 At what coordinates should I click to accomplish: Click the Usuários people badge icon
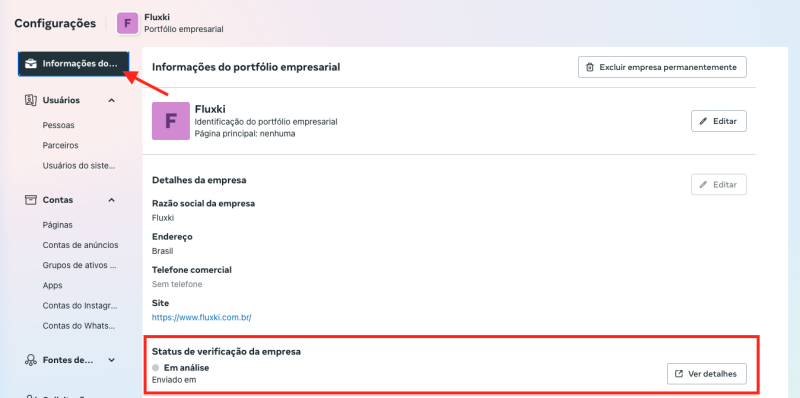pos(31,100)
